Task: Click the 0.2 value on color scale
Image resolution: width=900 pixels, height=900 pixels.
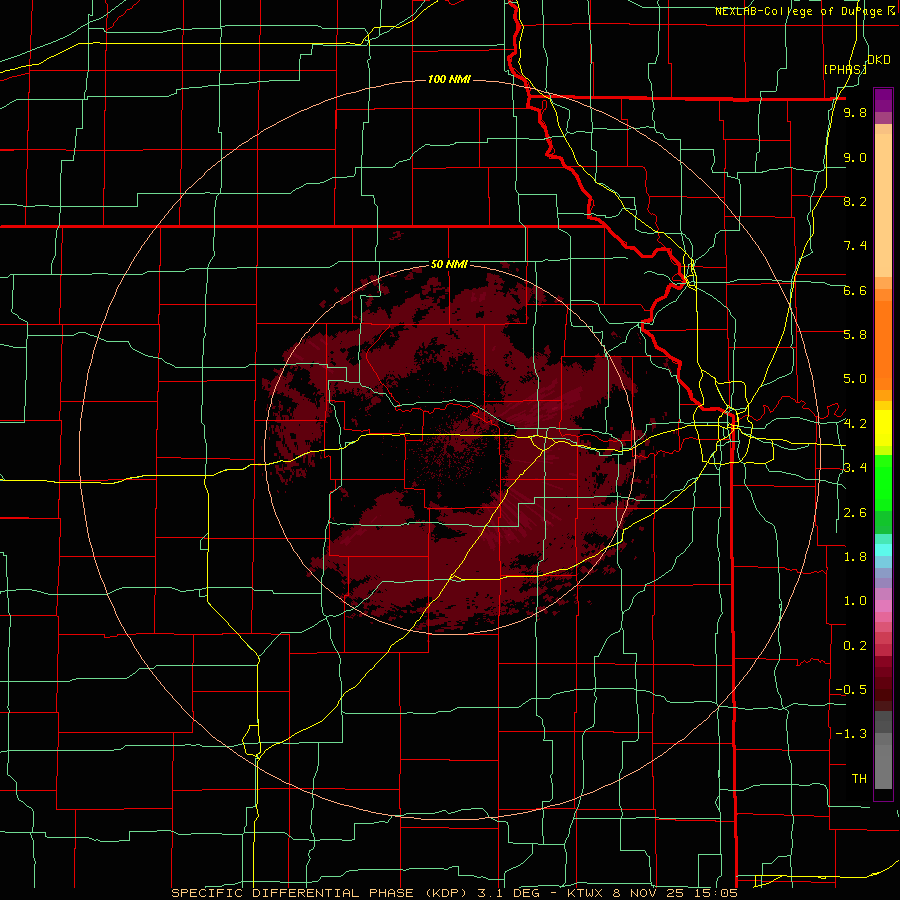Action: (x=855, y=646)
